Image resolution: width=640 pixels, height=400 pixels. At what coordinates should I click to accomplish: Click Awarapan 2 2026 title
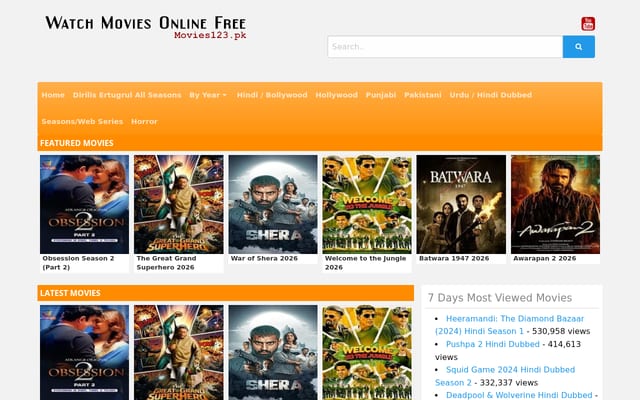click(x=544, y=258)
